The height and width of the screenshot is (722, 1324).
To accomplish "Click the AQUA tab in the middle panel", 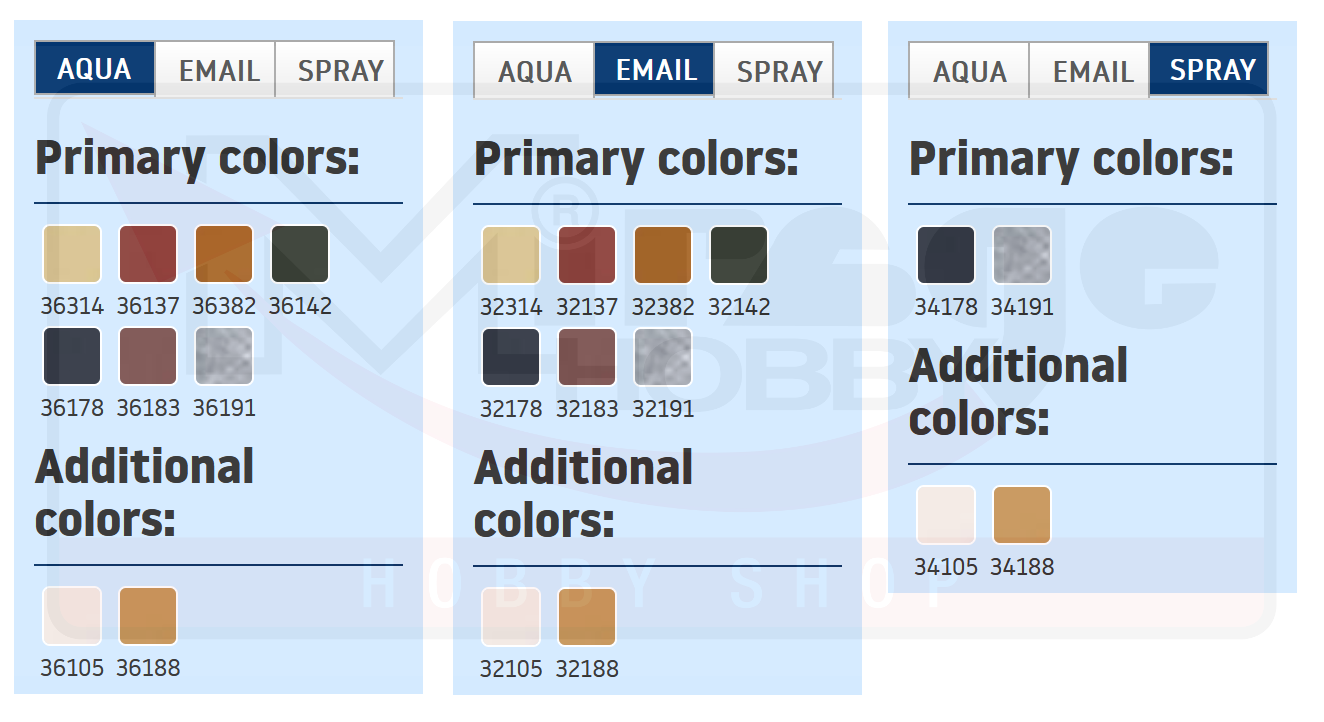I will (x=534, y=71).
